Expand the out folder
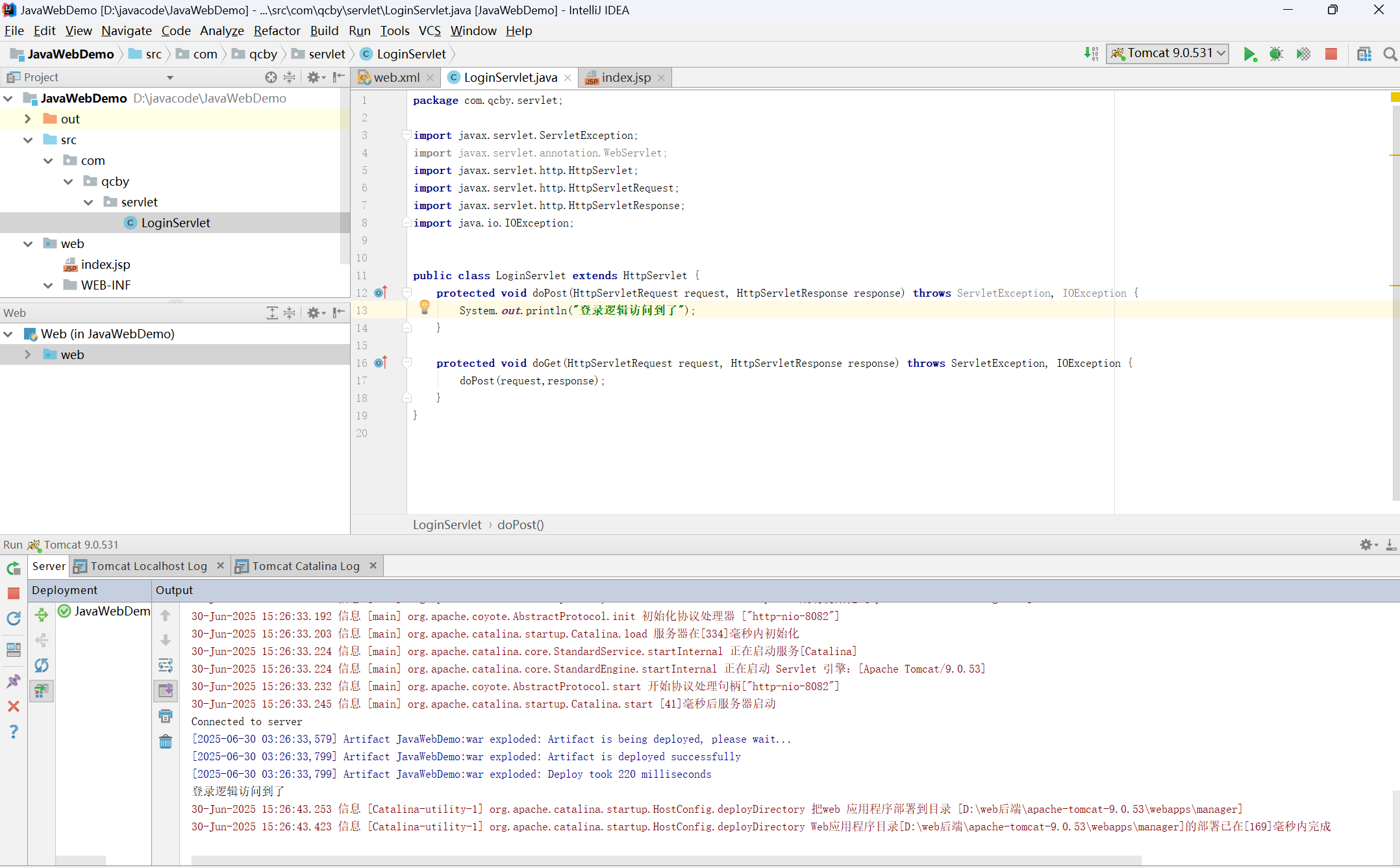This screenshot has width=1400, height=868. tap(28, 119)
